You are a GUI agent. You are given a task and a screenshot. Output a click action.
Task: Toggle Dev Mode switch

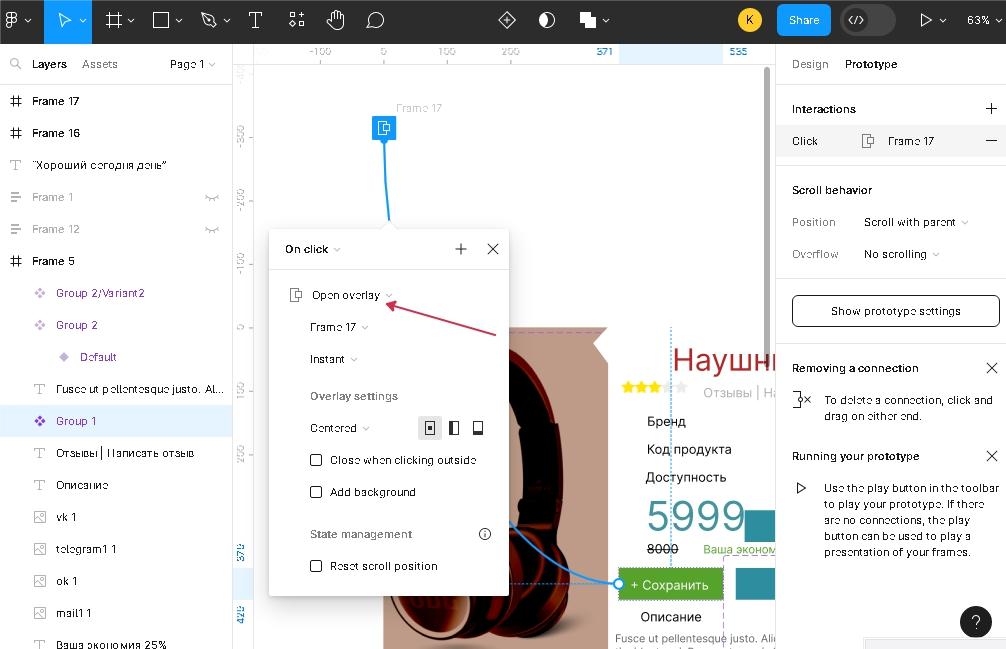[867, 20]
